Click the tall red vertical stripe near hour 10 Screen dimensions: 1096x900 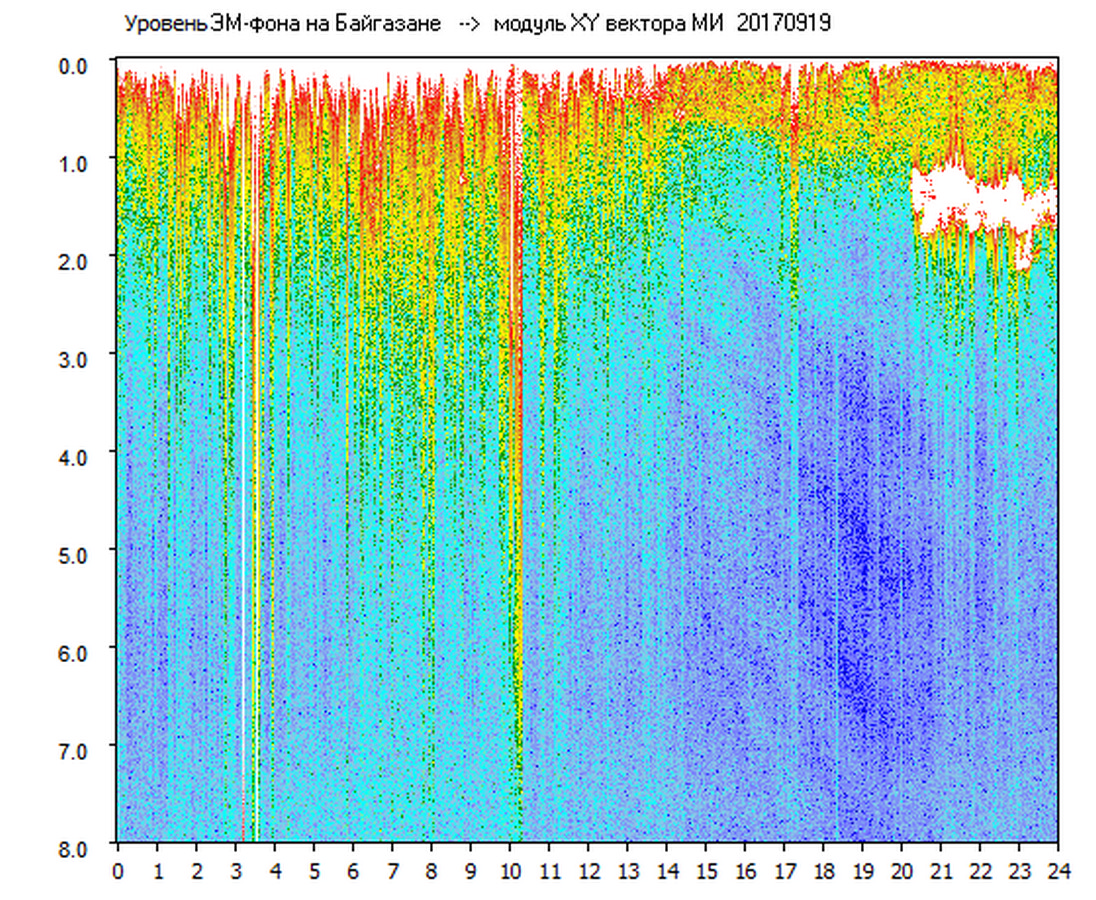click(x=515, y=400)
